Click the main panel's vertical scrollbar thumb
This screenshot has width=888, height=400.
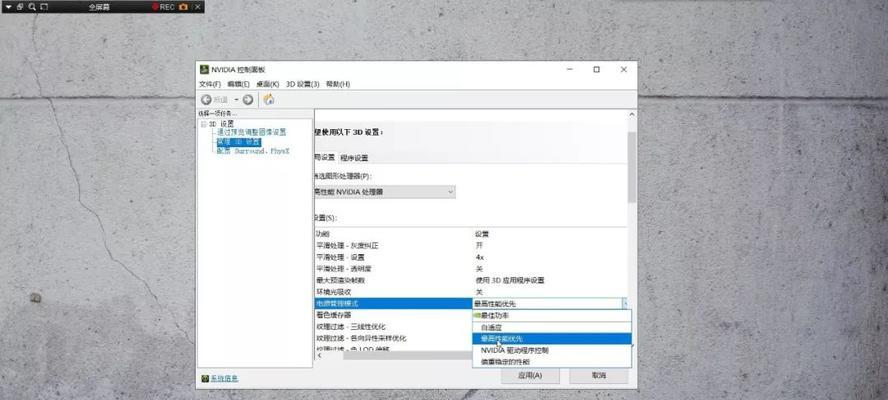(x=632, y=167)
